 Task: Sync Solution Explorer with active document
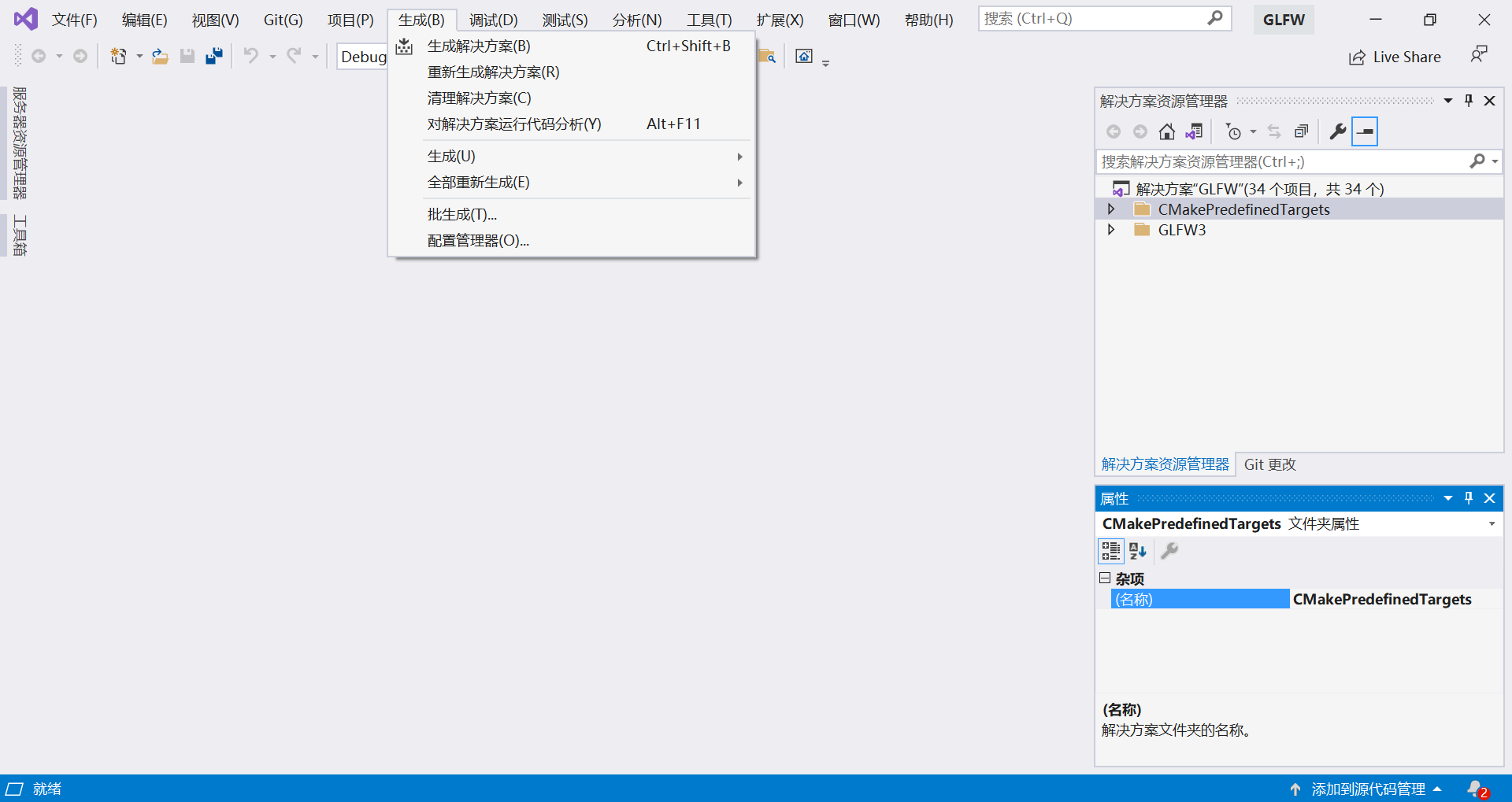point(1194,131)
